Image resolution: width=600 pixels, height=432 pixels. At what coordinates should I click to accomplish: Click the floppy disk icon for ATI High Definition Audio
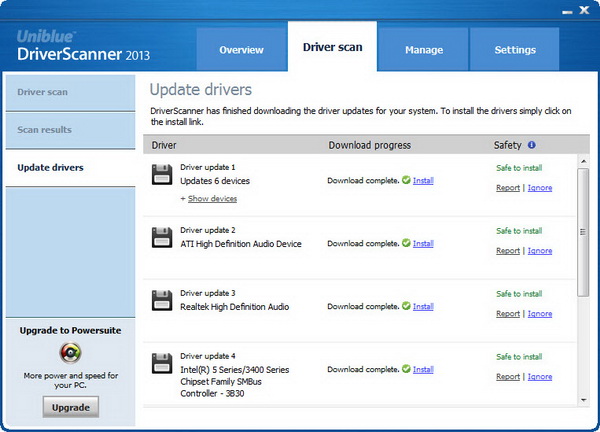(162, 237)
